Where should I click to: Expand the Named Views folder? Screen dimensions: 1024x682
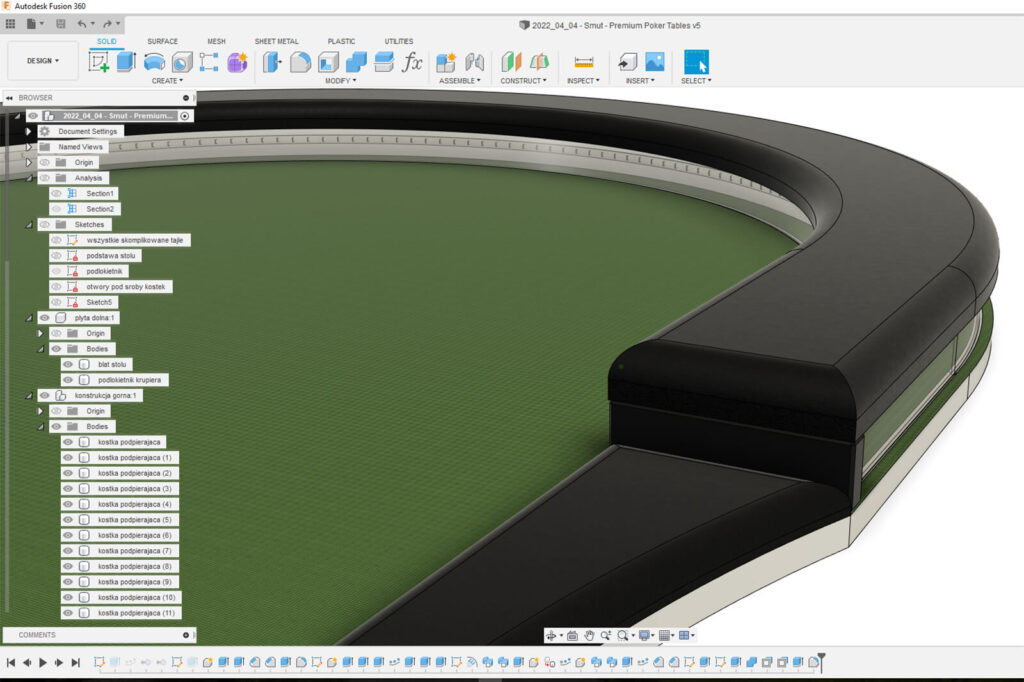[29, 147]
